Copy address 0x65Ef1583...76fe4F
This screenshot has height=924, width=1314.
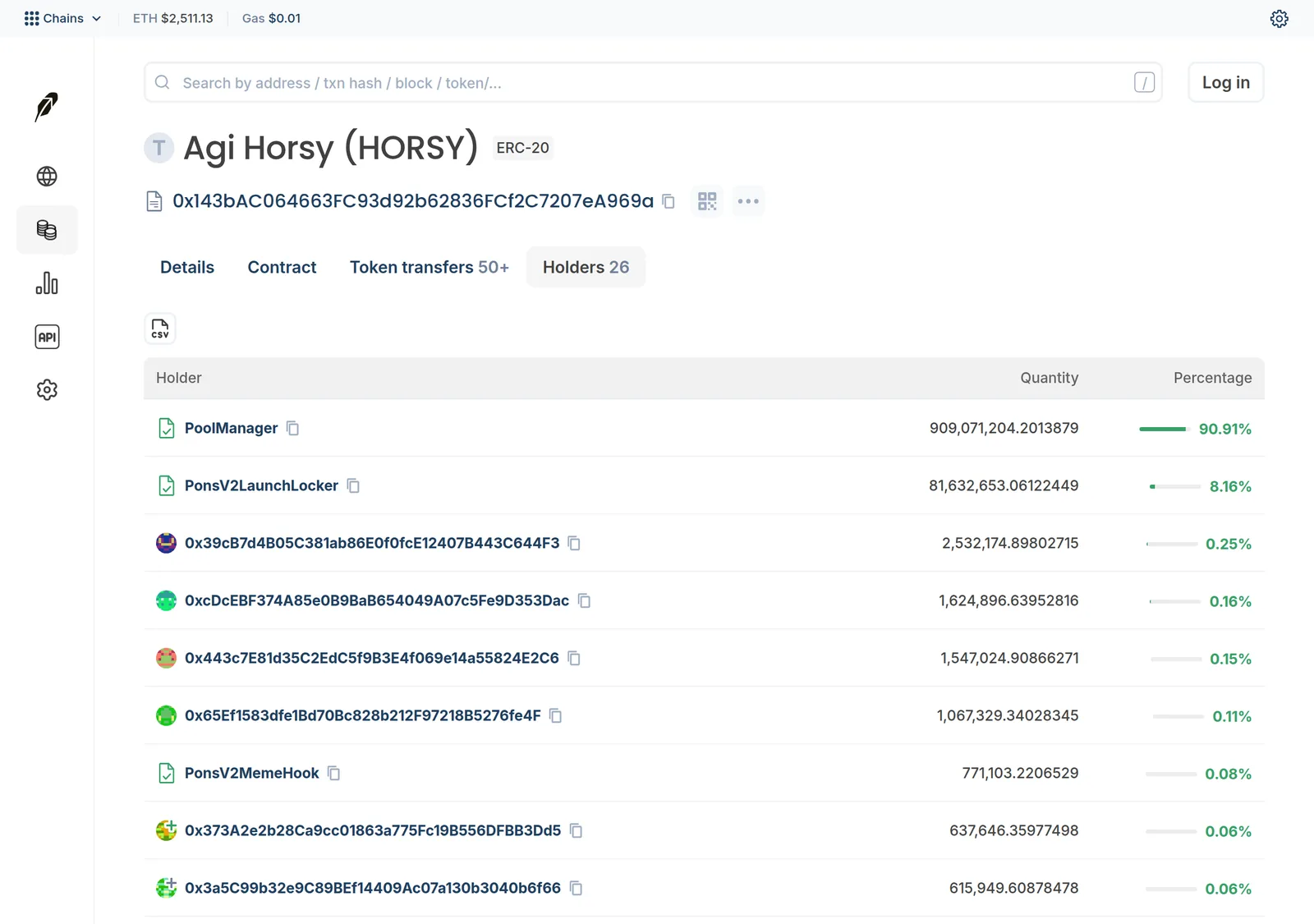[555, 715]
